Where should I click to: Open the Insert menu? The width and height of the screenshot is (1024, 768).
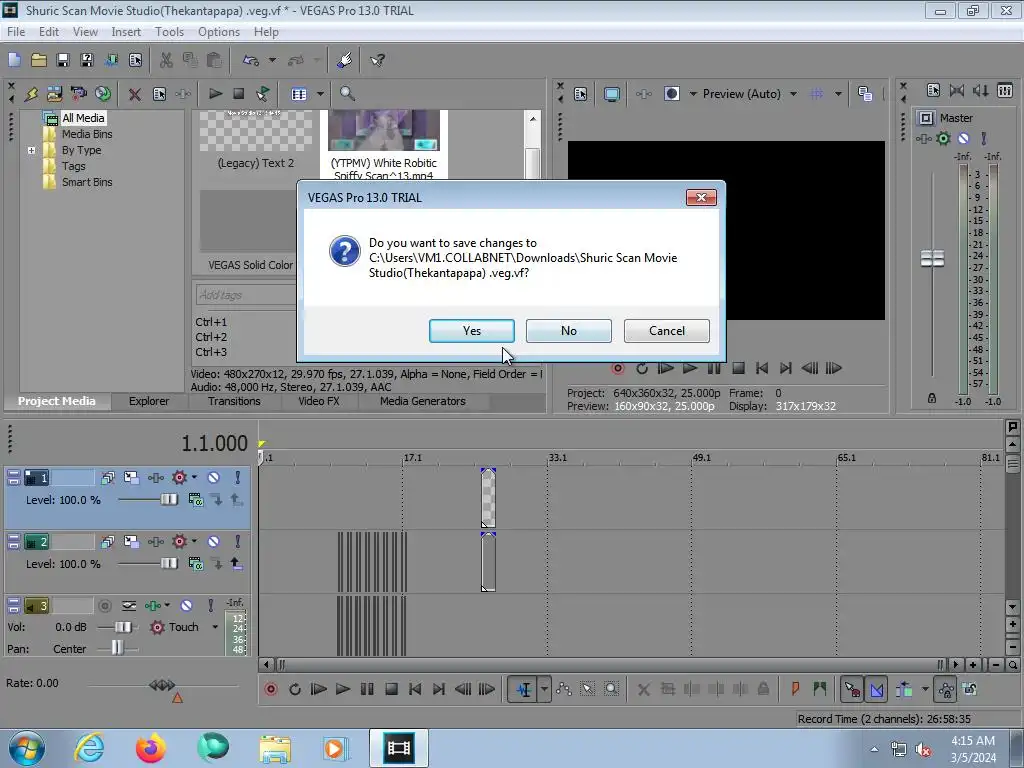click(125, 32)
